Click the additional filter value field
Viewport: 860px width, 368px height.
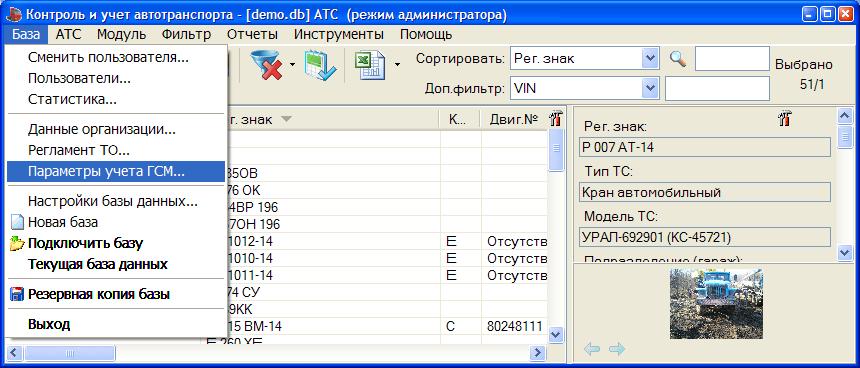717,88
